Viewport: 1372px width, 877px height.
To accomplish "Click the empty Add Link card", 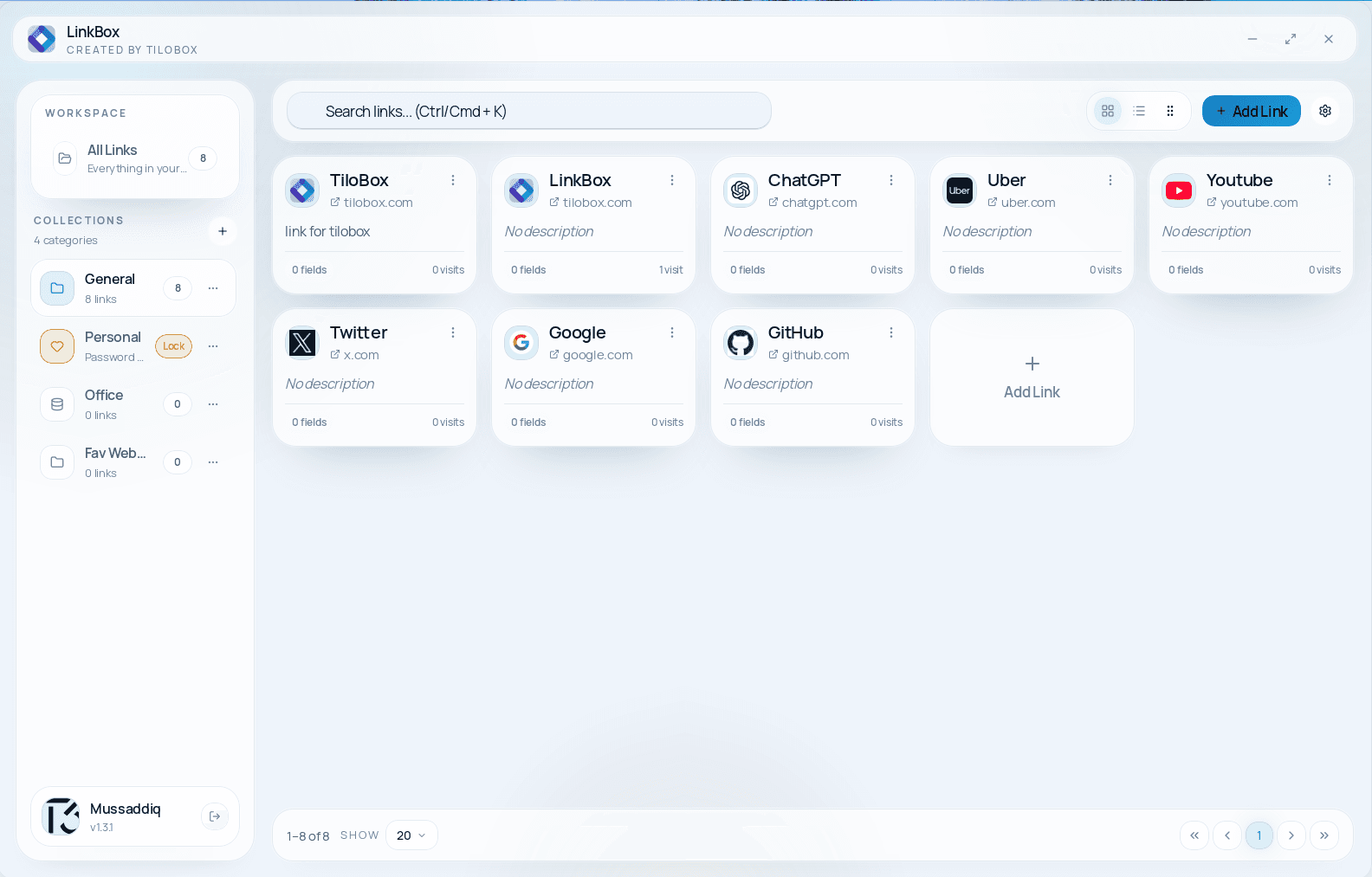I will coord(1032,377).
